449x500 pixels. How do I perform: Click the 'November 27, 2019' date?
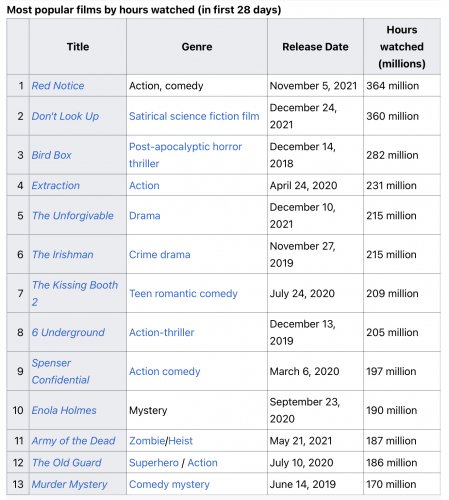(303, 255)
